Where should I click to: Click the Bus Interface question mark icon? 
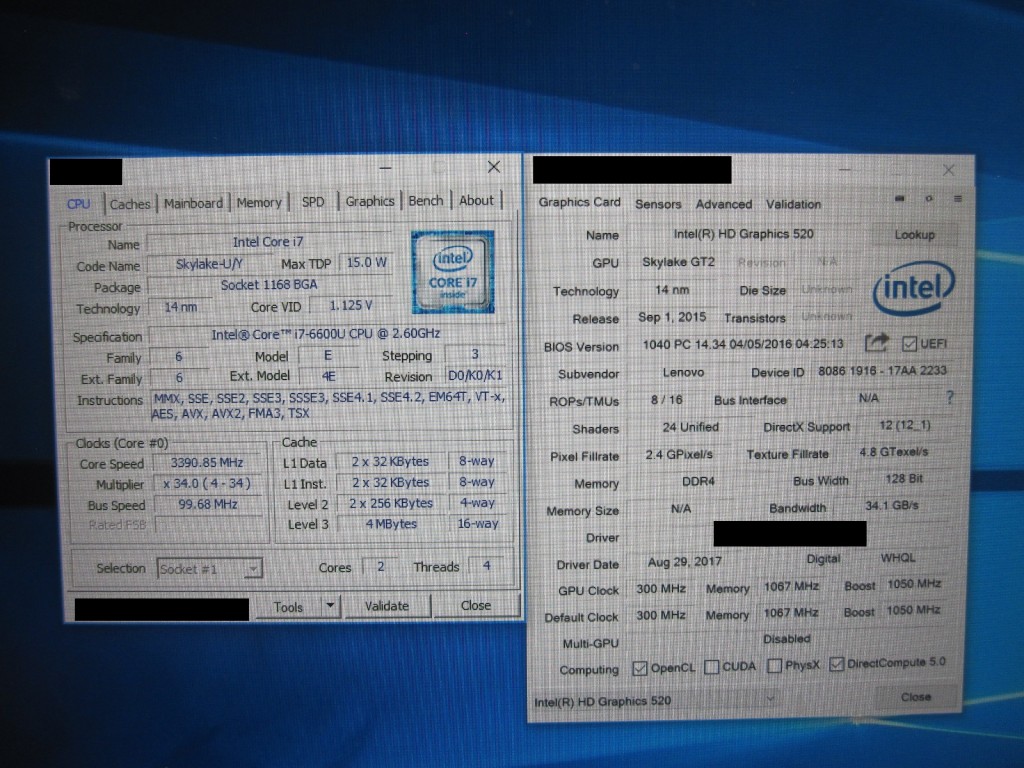coord(950,397)
